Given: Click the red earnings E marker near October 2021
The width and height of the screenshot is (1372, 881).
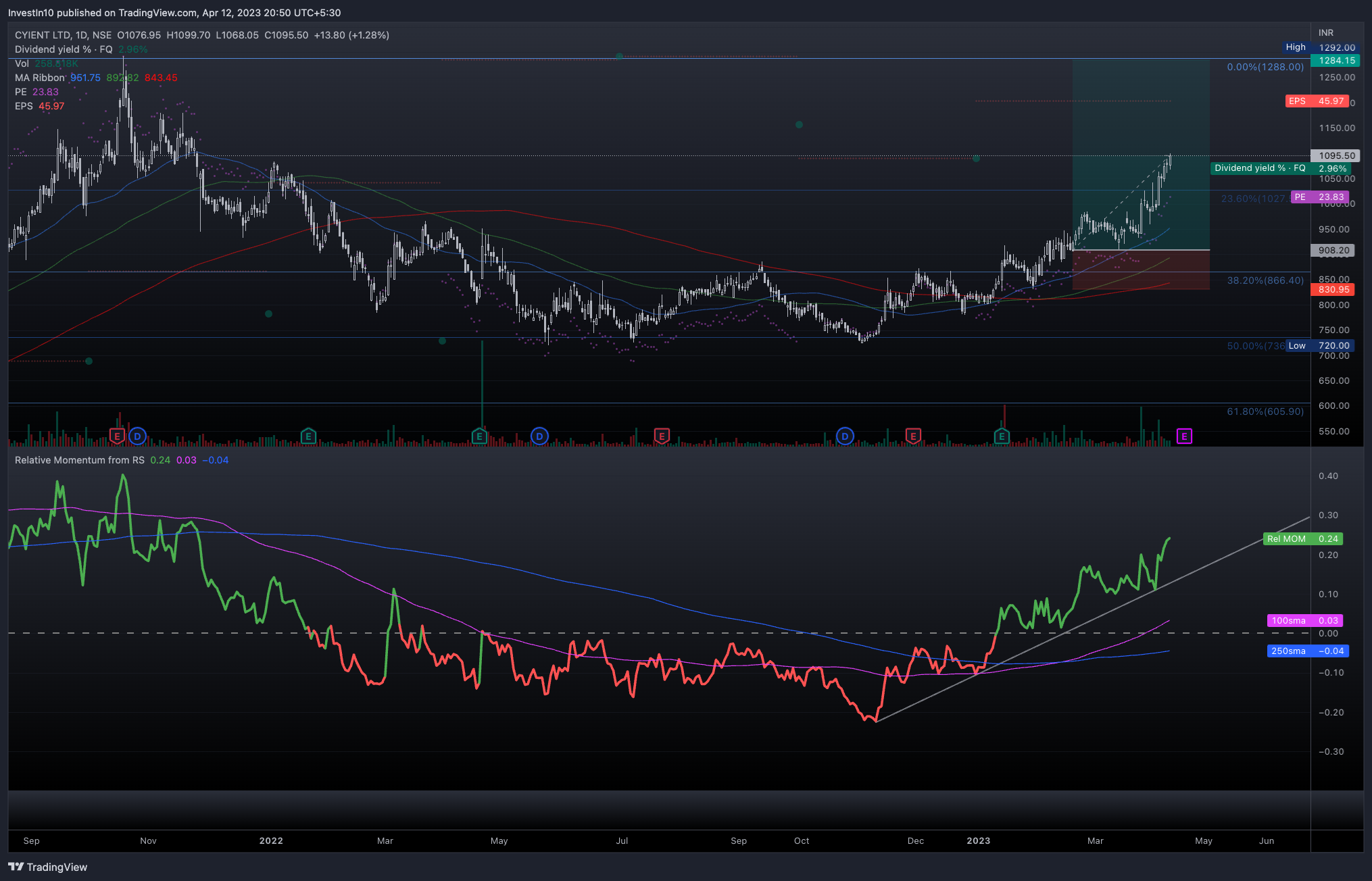Looking at the screenshot, I should tap(117, 436).
